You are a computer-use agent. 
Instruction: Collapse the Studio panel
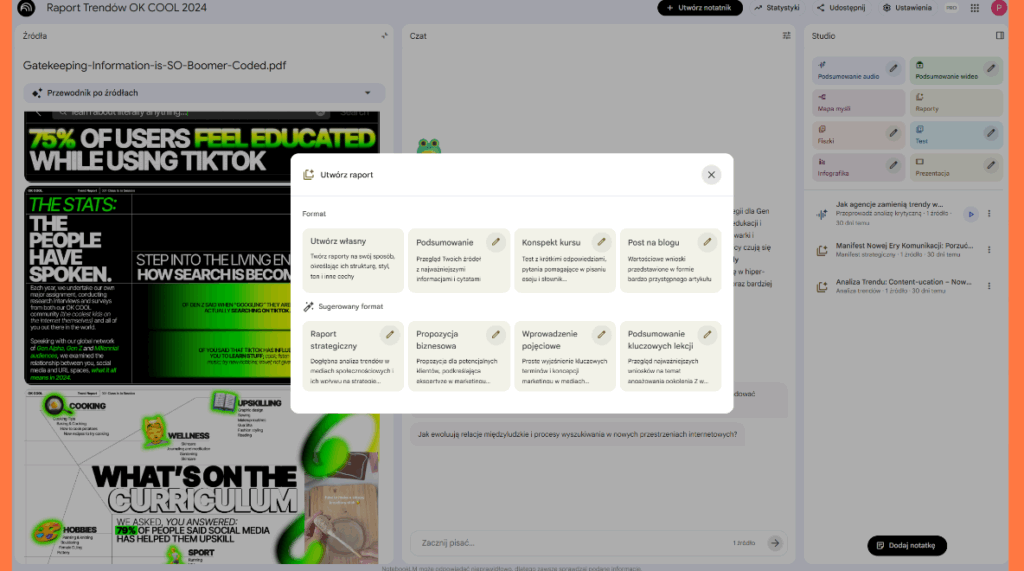[999, 35]
